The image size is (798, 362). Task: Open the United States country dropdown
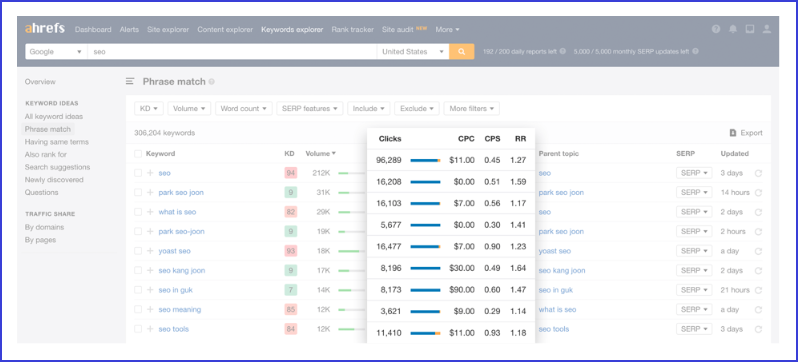pos(413,51)
